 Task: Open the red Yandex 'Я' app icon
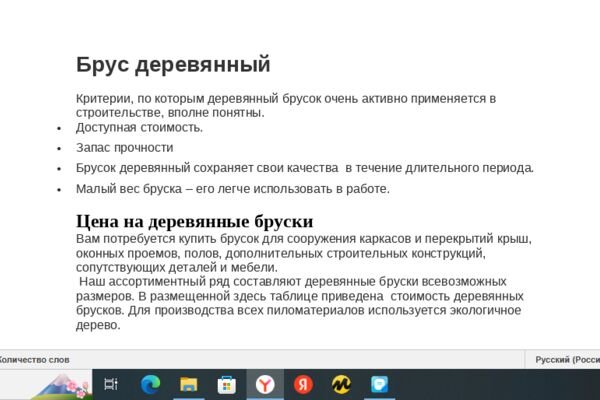(x=303, y=384)
